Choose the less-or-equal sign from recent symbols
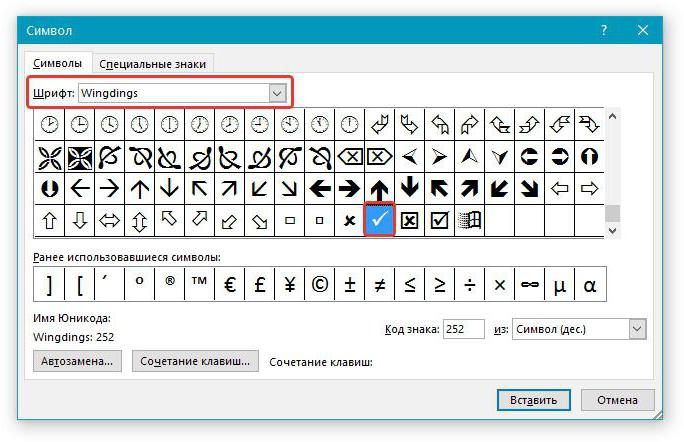684x442 pixels. point(410,284)
